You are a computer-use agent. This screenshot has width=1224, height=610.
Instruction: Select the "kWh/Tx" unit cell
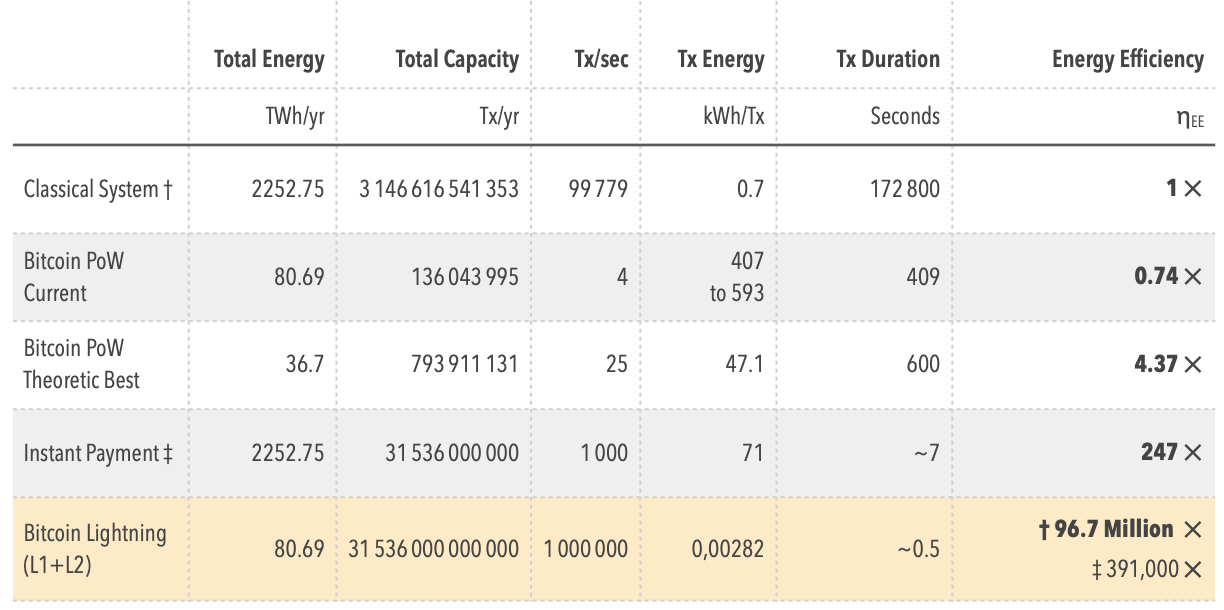coord(733,117)
